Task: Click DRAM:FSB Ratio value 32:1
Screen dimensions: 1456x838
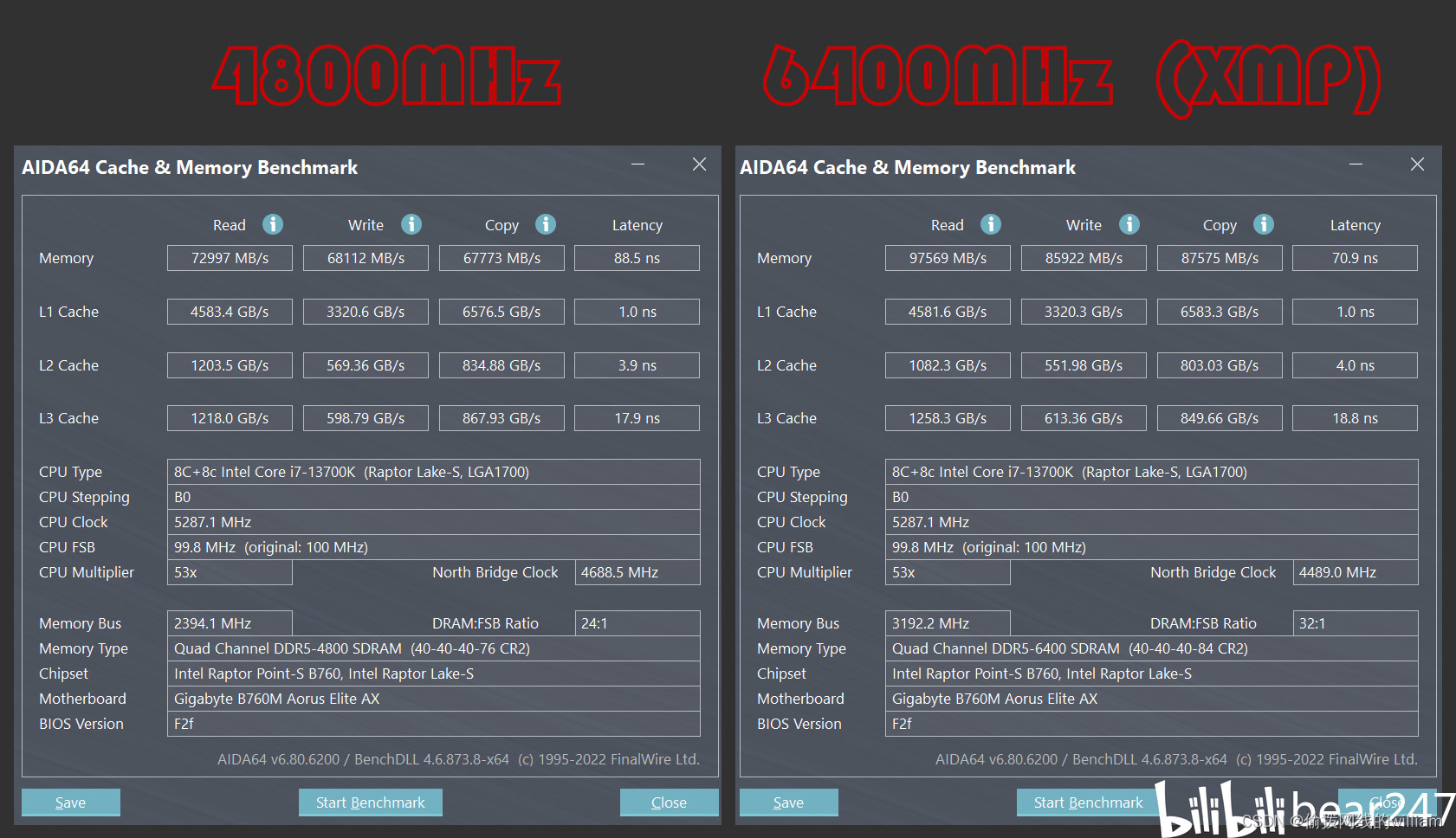Action: [1356, 623]
